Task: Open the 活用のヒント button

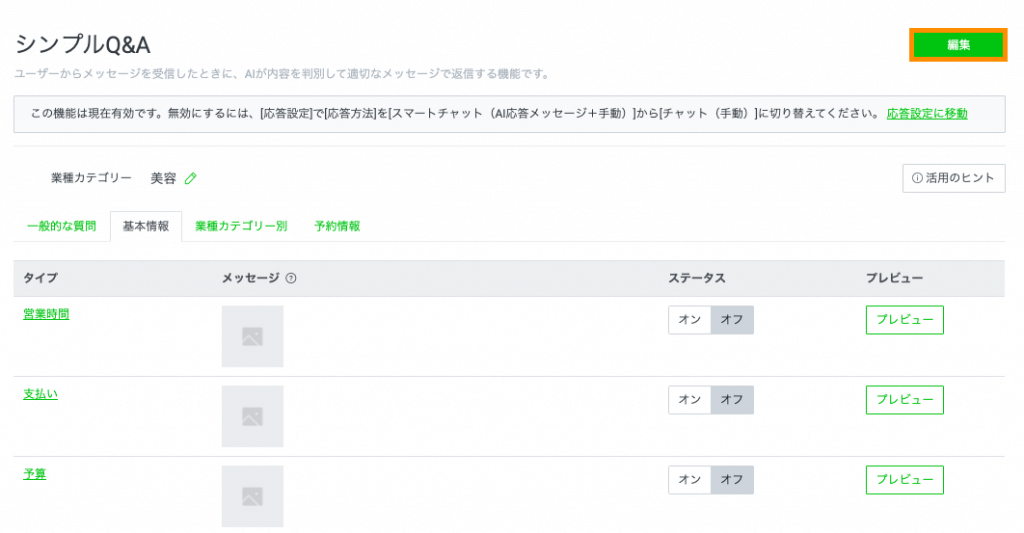Action: click(x=953, y=178)
